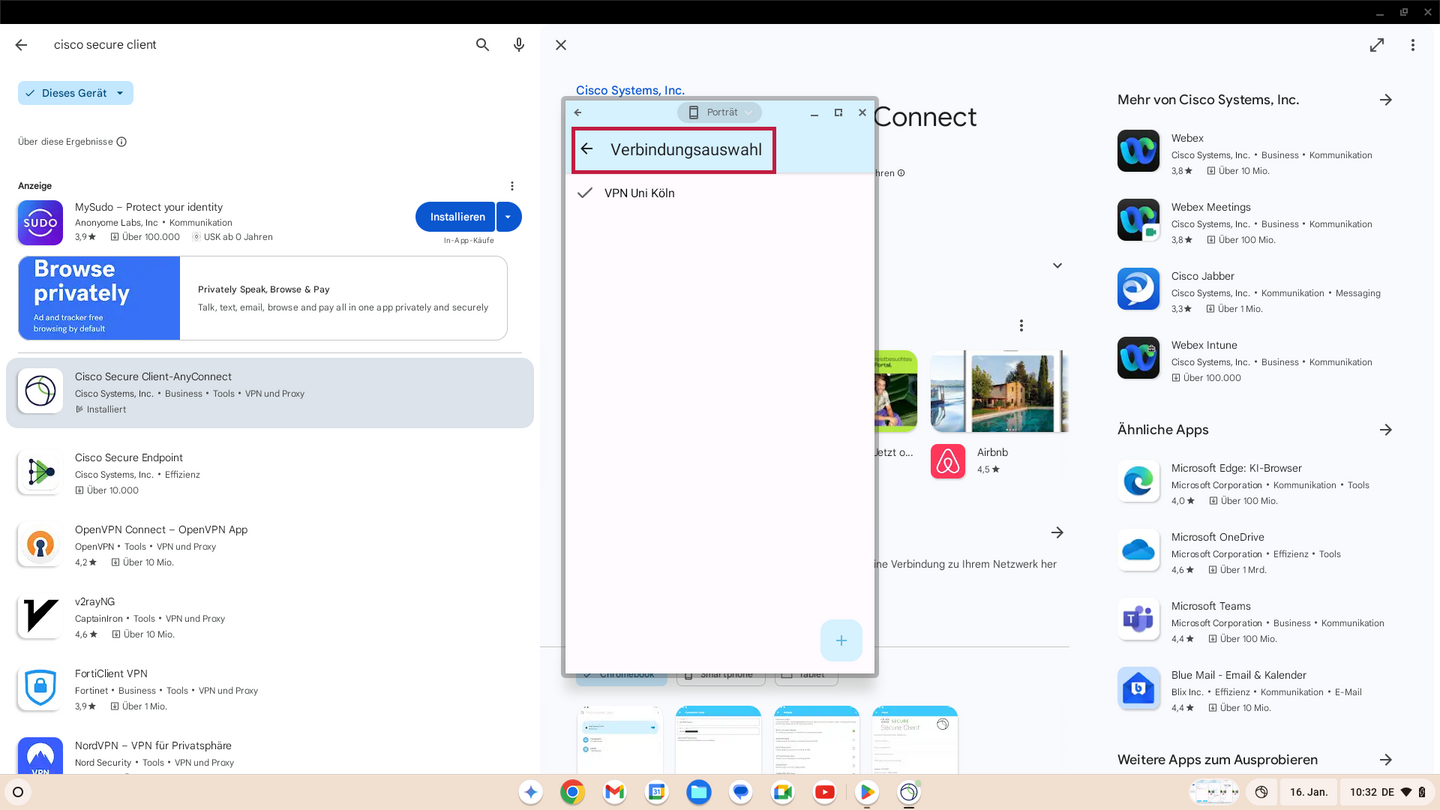
Task: Open the Webex app icon in sidebar
Action: click(1138, 151)
